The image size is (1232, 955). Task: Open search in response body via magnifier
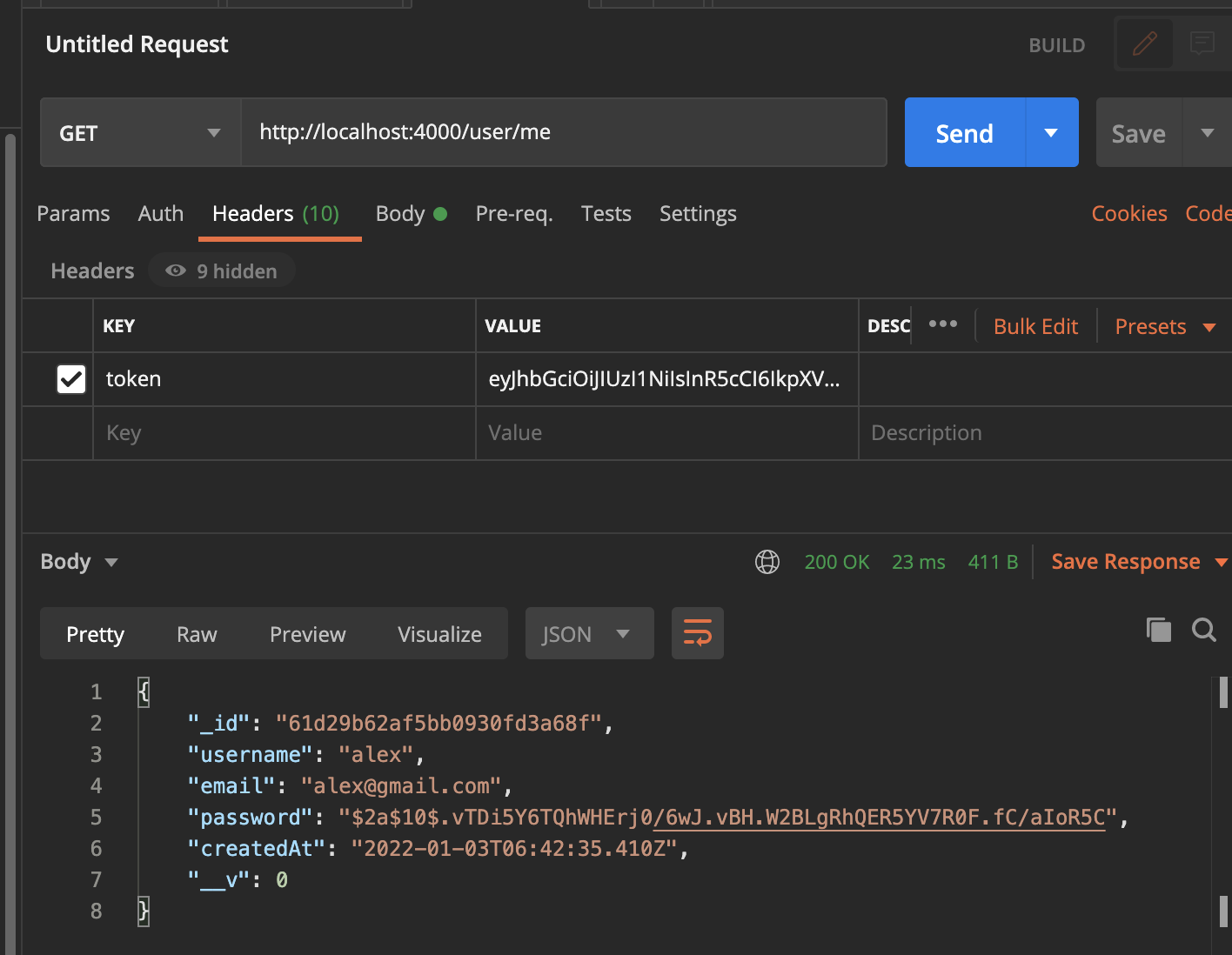(x=1204, y=630)
